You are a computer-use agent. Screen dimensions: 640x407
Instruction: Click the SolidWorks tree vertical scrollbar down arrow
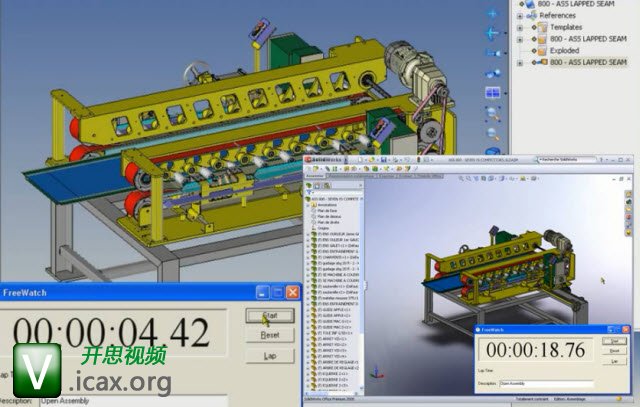click(361, 388)
